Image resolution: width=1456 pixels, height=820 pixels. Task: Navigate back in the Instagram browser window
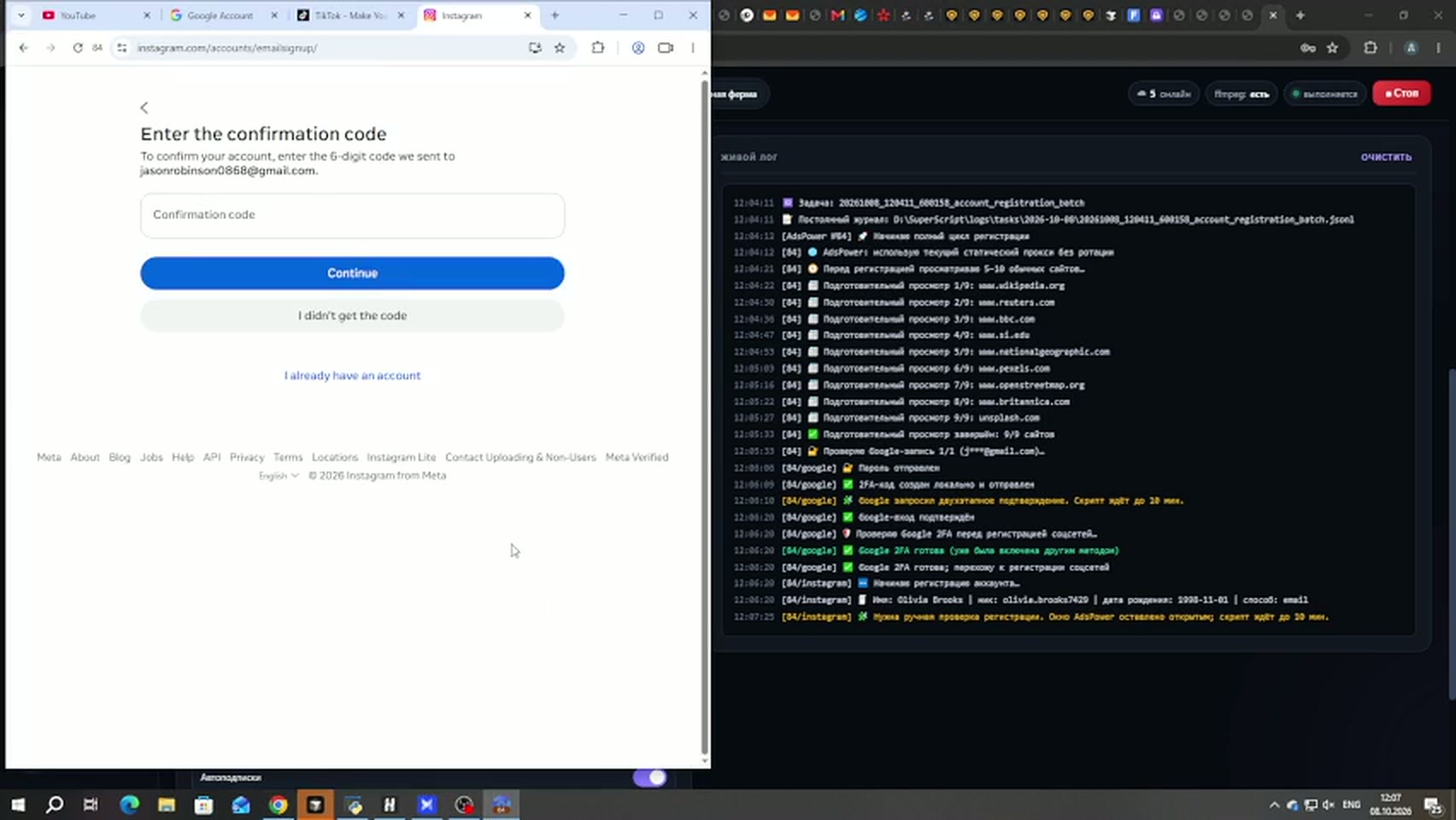24,48
